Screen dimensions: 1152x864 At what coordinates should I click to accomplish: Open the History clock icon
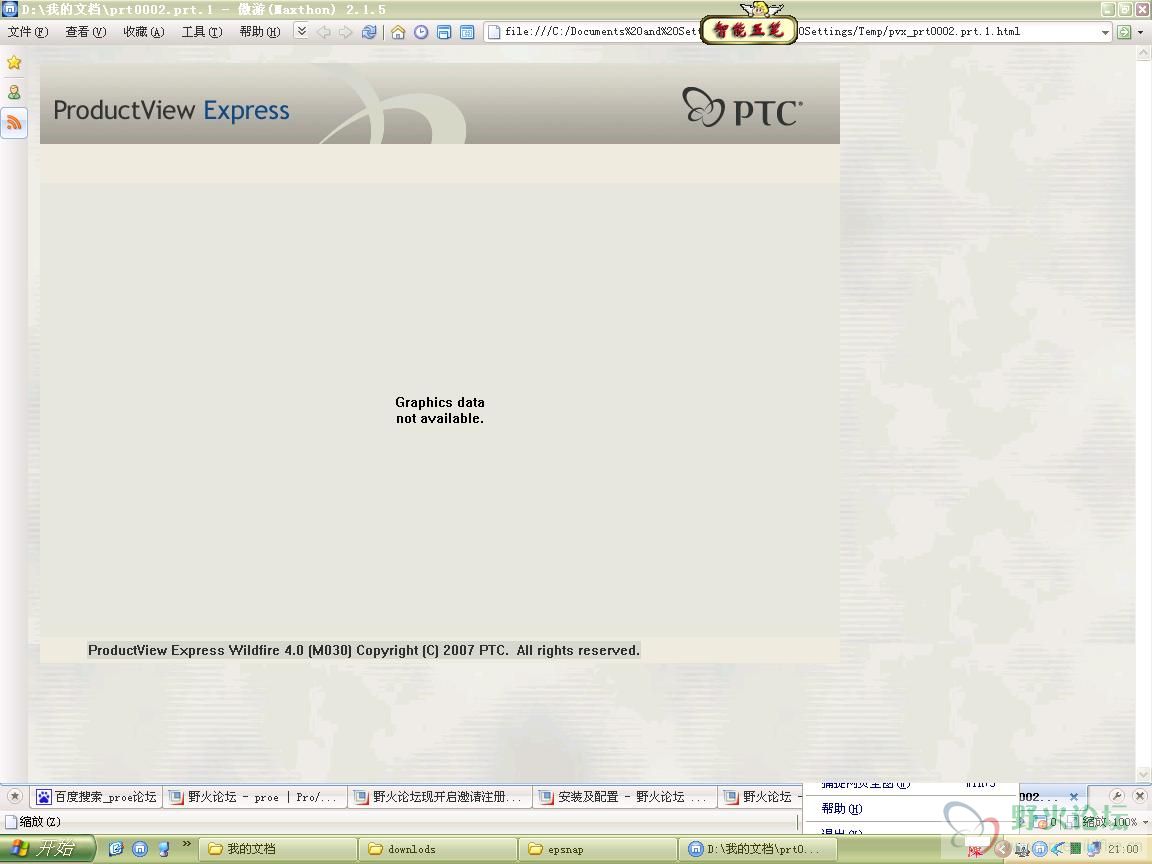click(x=421, y=32)
